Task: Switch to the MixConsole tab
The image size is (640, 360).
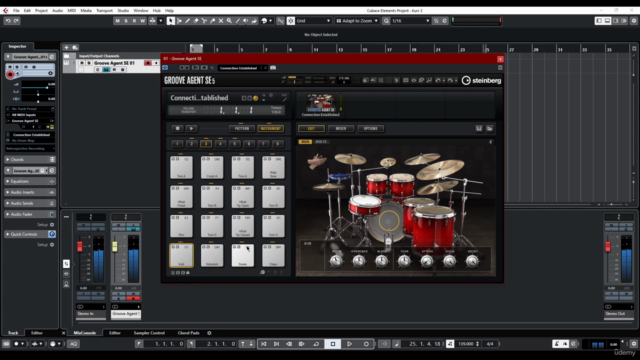Action: (x=84, y=333)
